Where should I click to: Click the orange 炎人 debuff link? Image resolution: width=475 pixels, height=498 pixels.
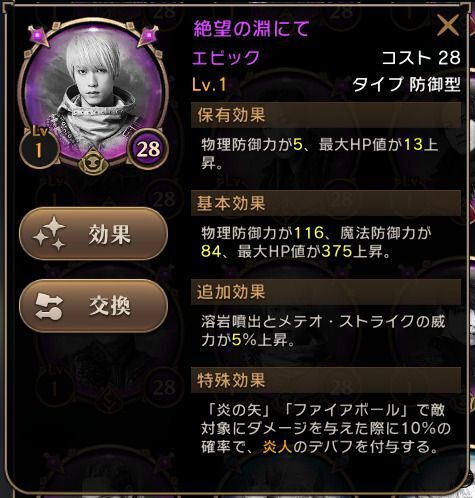click(277, 447)
